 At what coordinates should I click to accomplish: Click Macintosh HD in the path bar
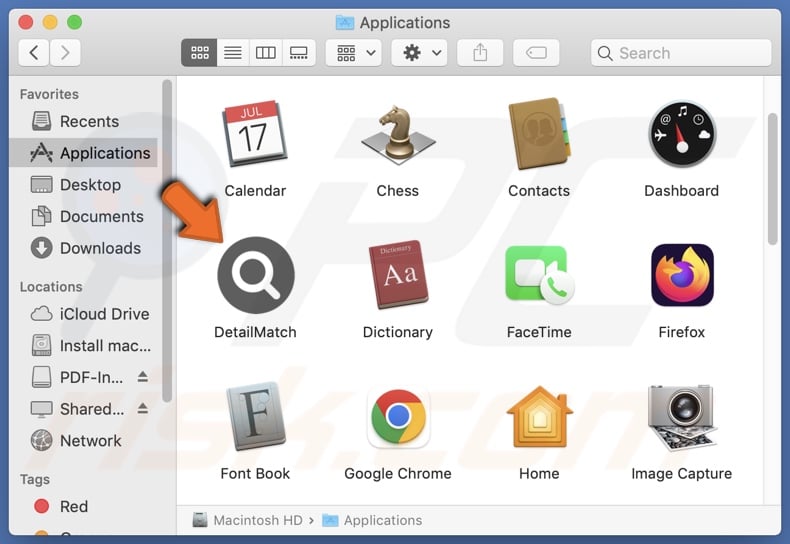pyautogui.click(x=247, y=520)
